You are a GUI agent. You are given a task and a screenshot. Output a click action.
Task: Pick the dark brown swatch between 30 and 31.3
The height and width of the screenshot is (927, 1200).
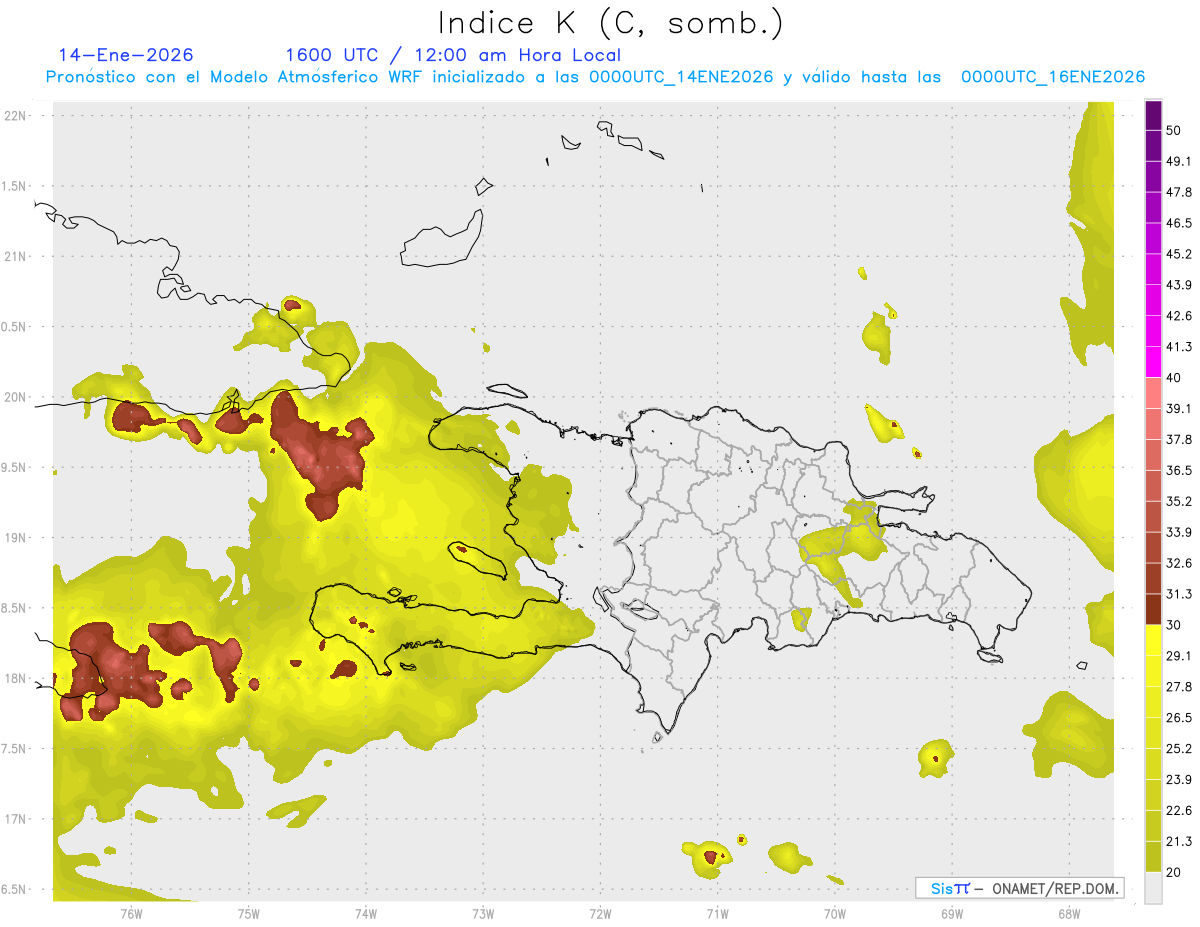1153,609
